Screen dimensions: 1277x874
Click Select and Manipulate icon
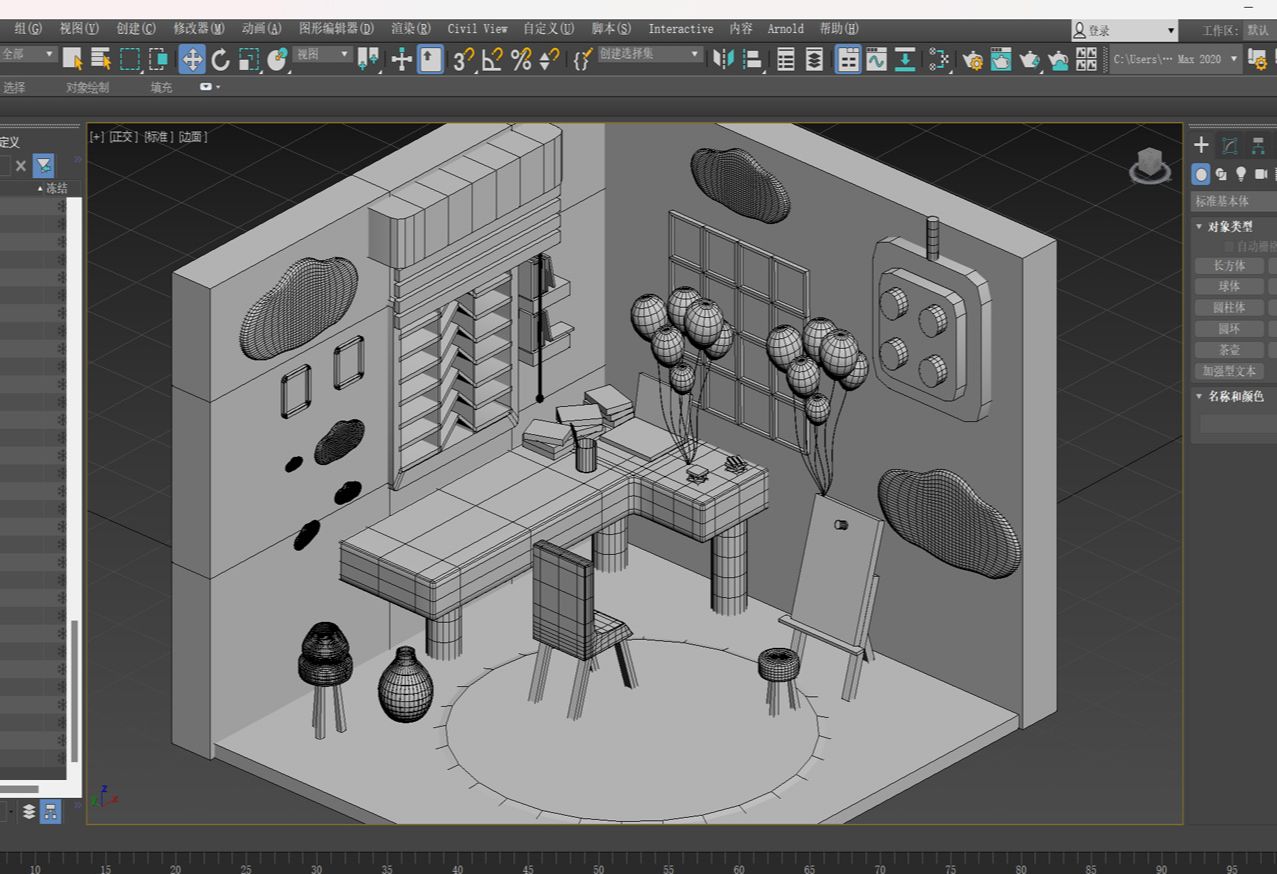click(402, 59)
